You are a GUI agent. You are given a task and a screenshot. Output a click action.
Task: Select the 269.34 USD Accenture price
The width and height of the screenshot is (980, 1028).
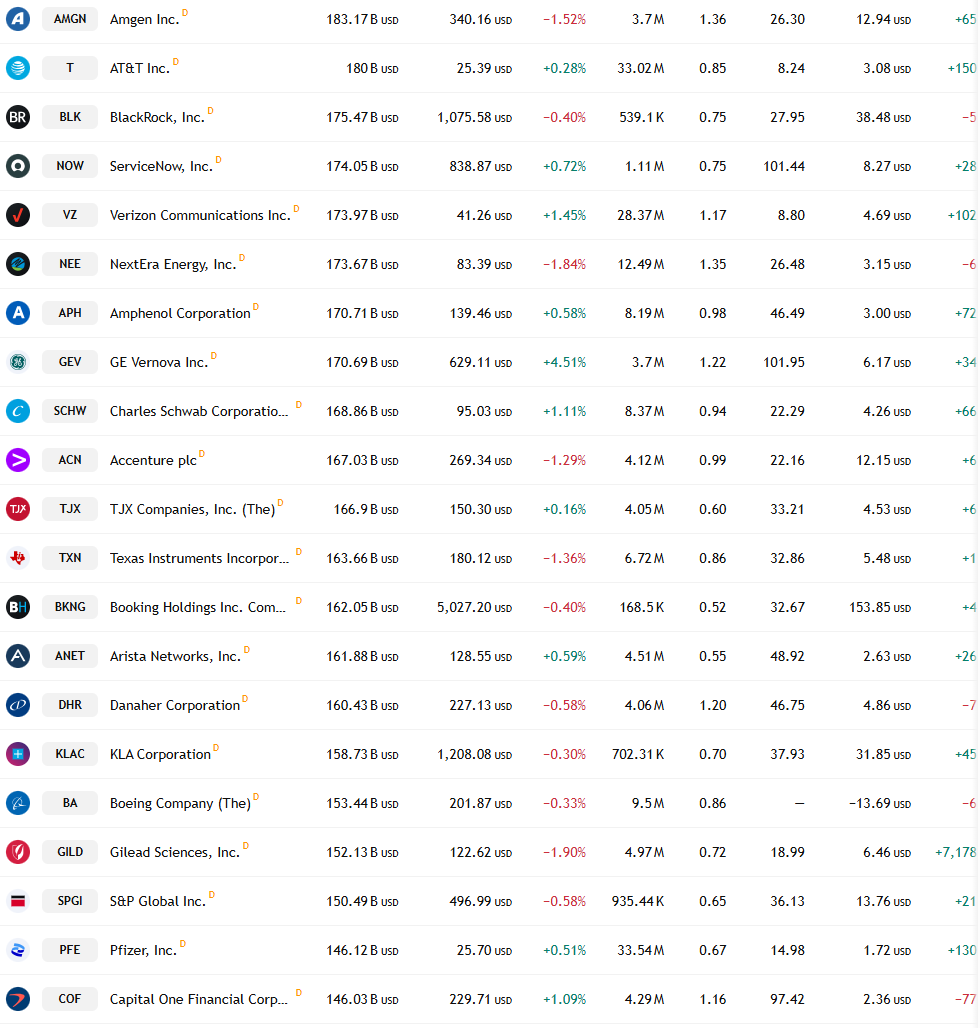480,460
